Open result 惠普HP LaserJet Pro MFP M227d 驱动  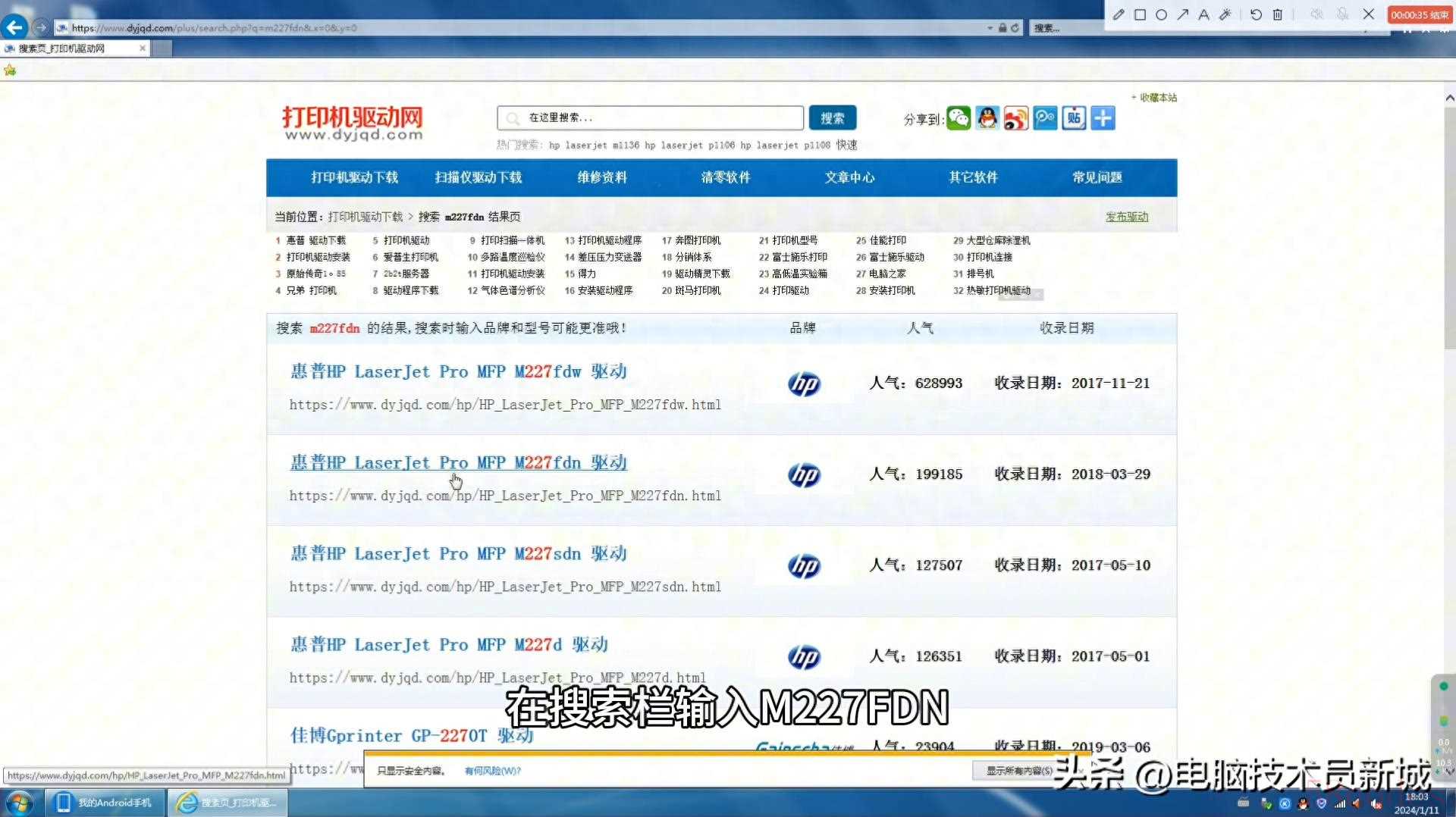449,644
